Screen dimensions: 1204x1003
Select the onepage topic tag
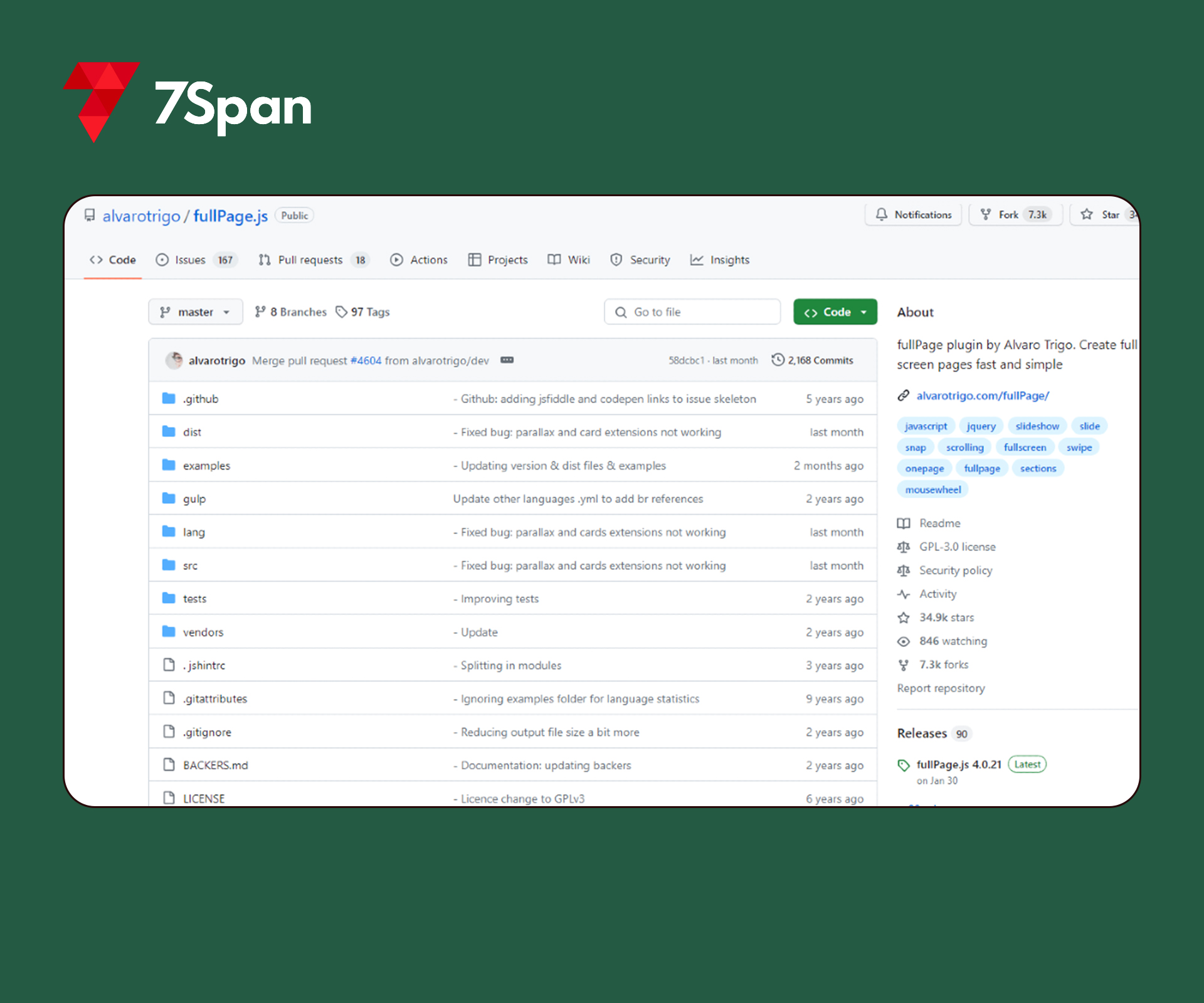tap(924, 468)
